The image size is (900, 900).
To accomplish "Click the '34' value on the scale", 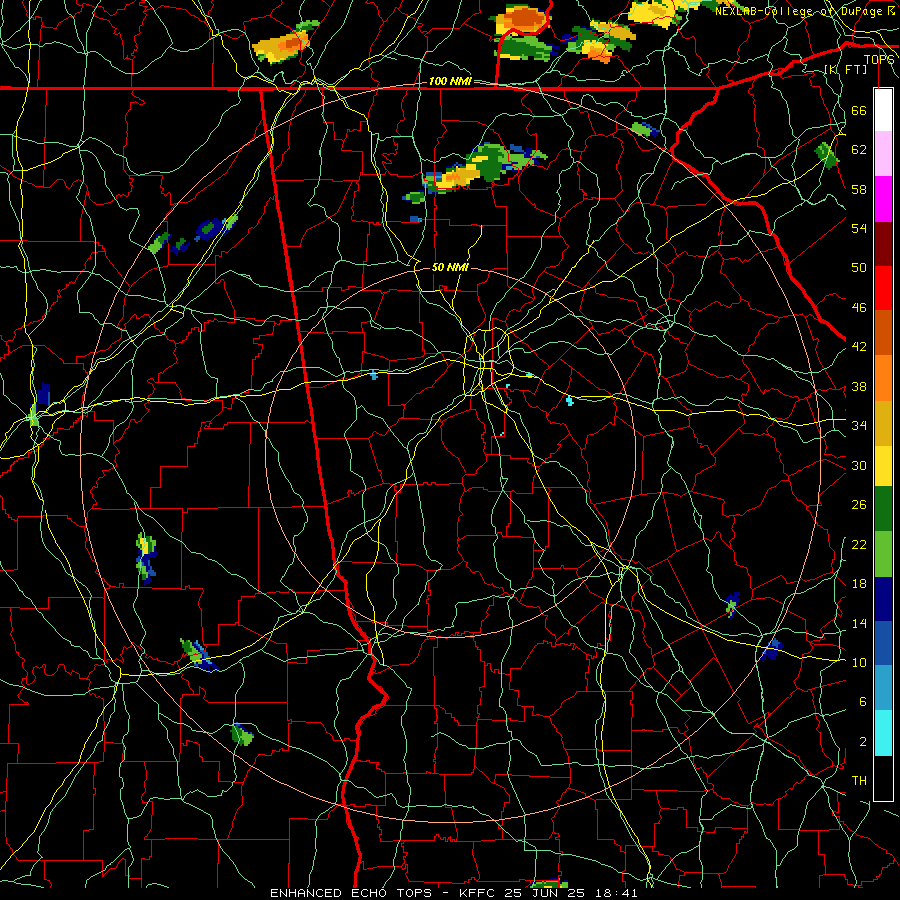I will (x=859, y=425).
